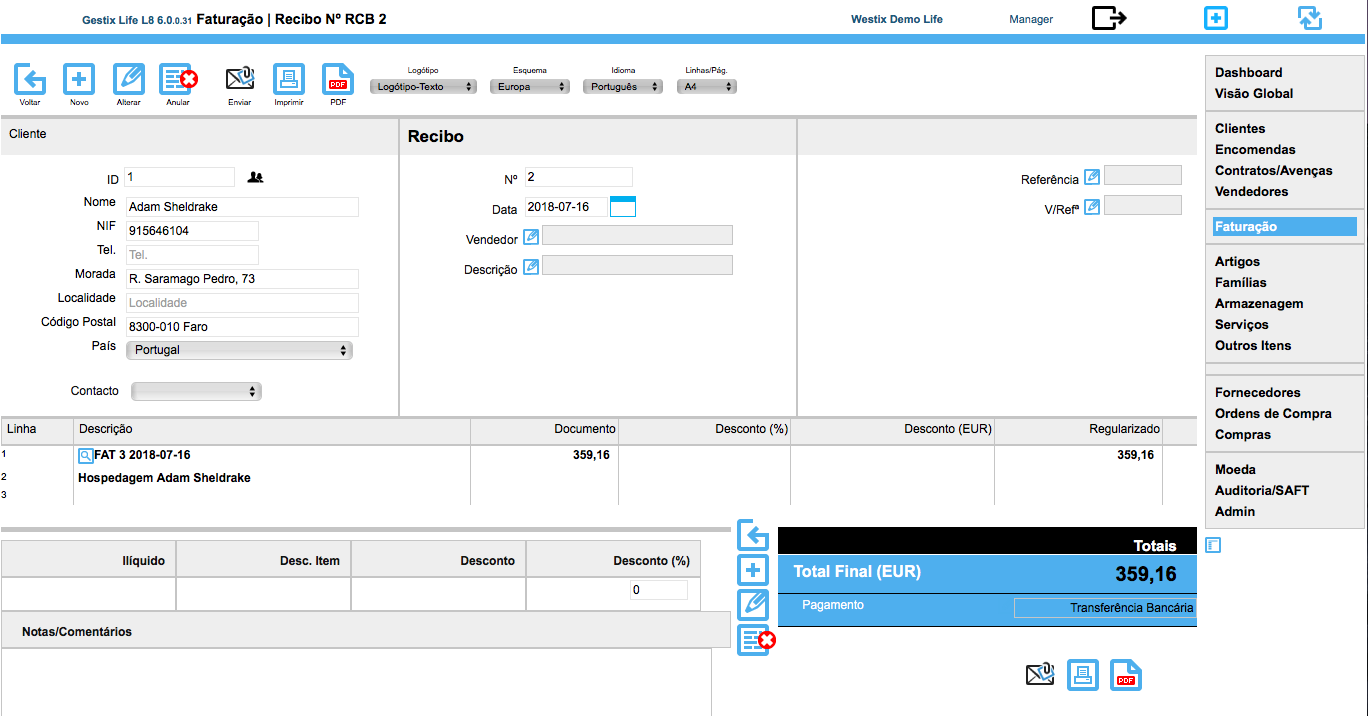Open Artigos in side menu
The height and width of the screenshot is (716, 1368).
tap(1237, 261)
